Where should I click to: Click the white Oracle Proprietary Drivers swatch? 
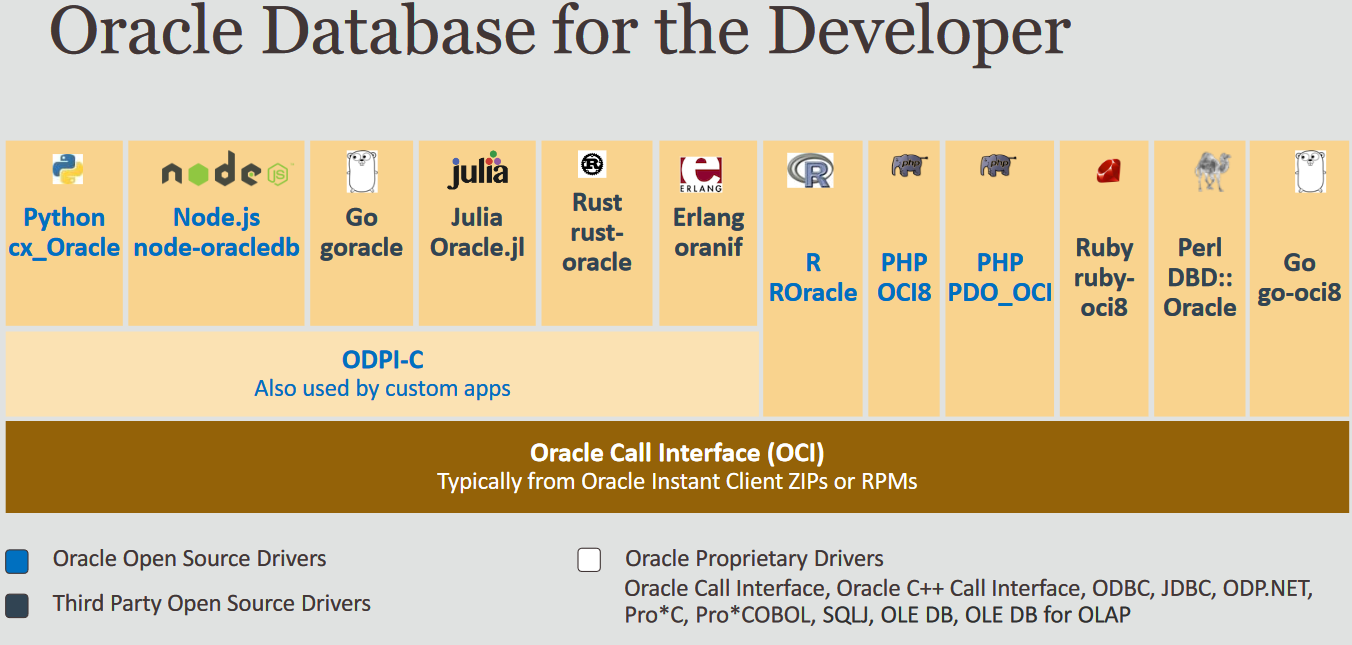coord(589,560)
